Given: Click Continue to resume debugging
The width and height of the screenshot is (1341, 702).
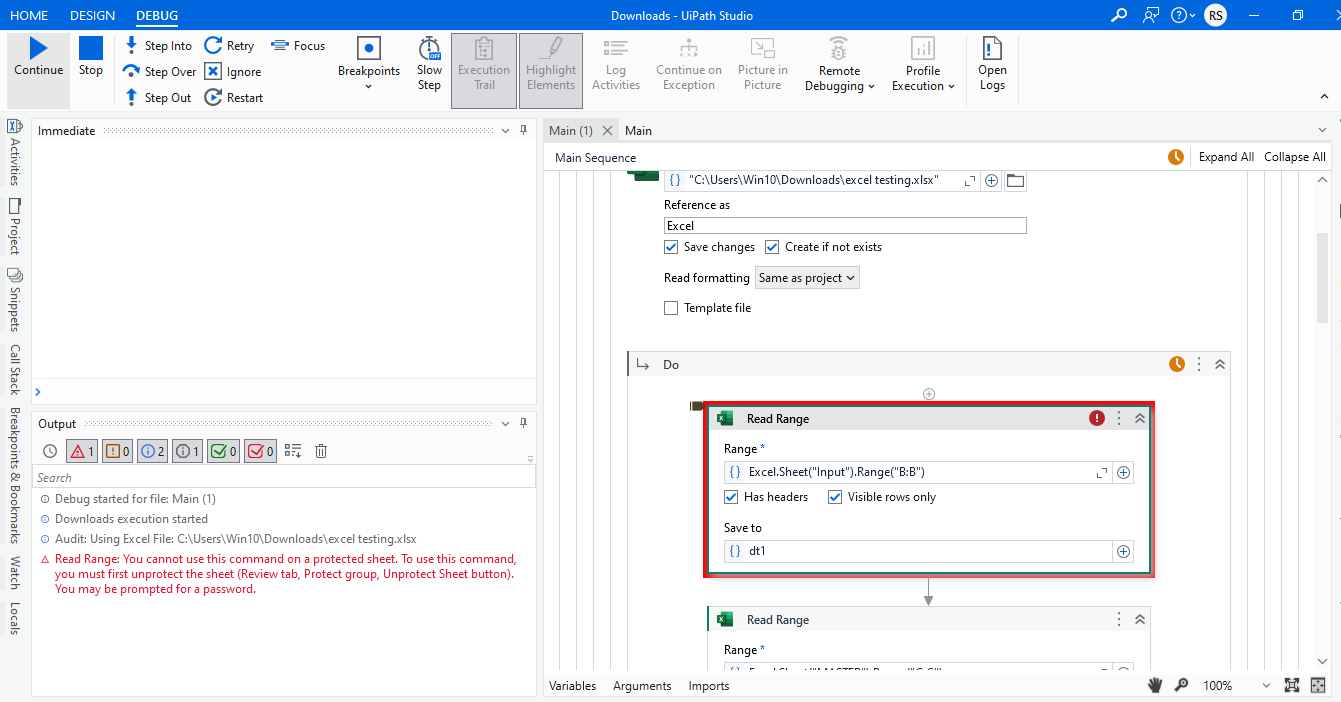Looking at the screenshot, I should click(38, 58).
